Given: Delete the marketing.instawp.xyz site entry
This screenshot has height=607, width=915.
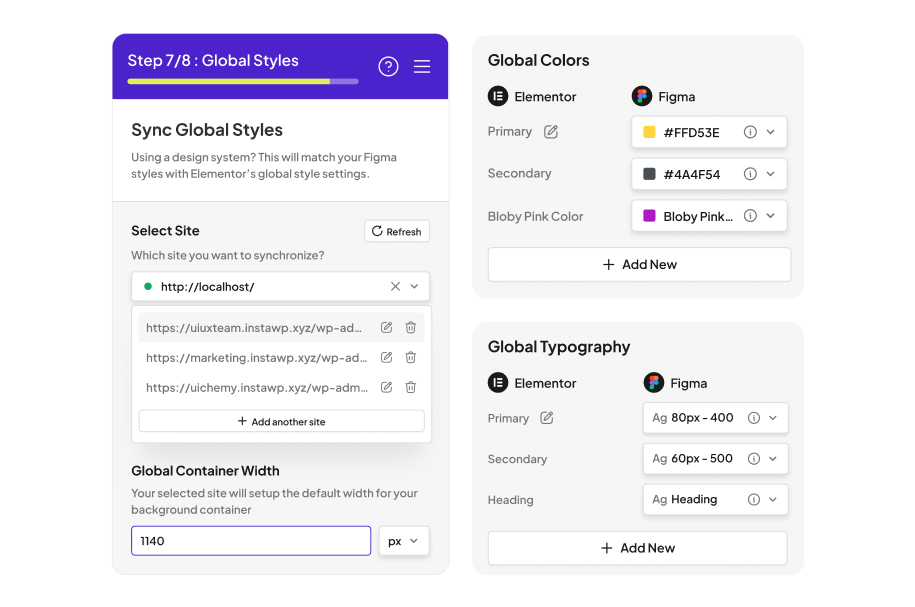Looking at the screenshot, I should click(411, 357).
